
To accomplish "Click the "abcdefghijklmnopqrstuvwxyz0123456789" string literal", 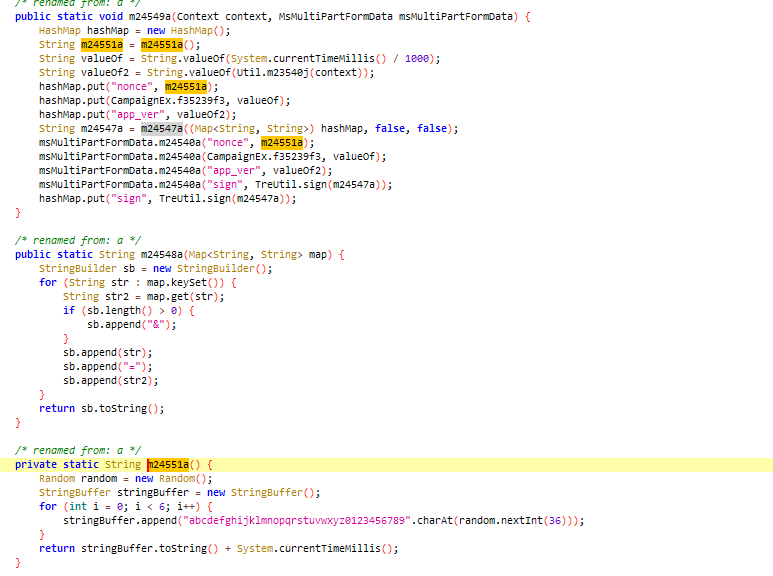I will [297, 520].
